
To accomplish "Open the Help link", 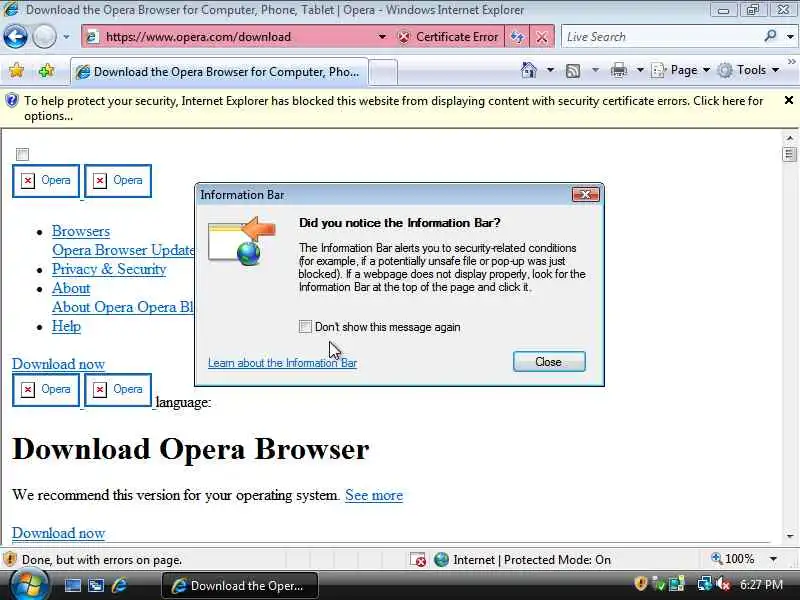I will [66, 326].
